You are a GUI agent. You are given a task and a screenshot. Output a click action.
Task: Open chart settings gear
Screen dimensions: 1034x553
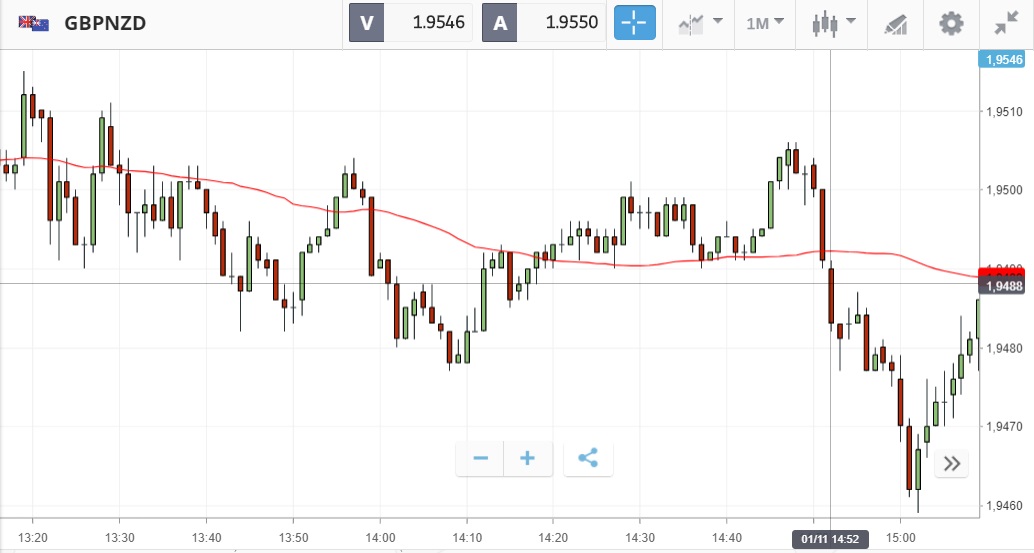click(x=951, y=23)
